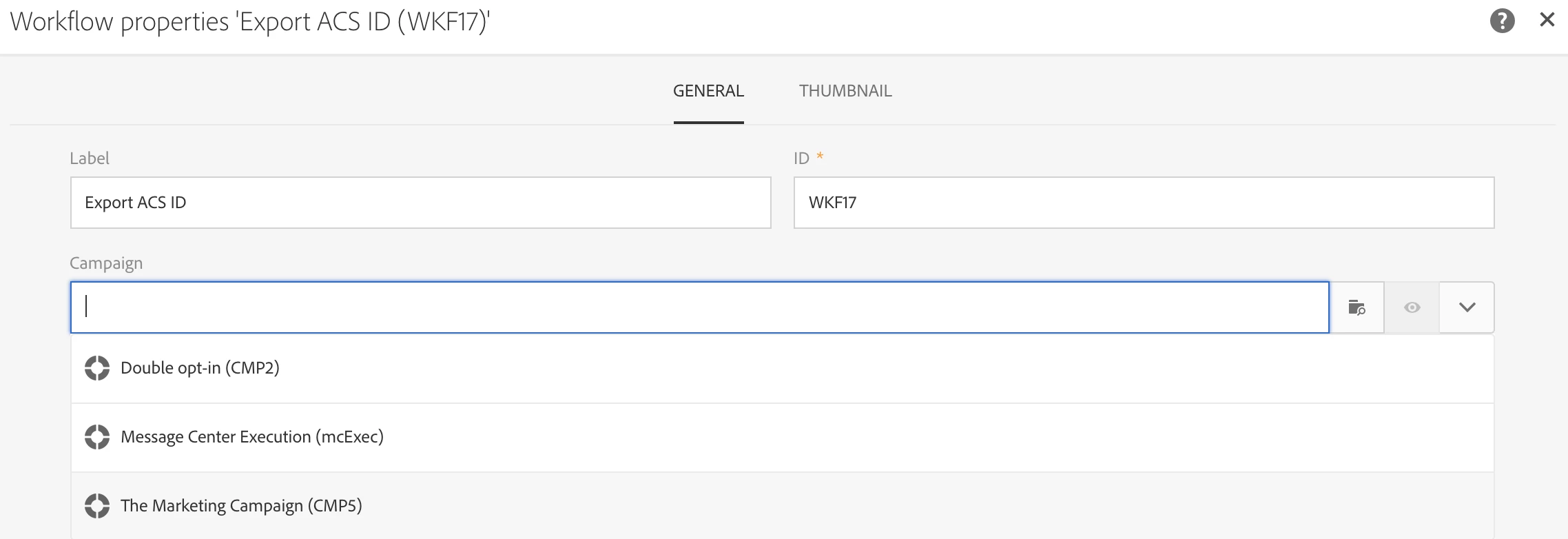Click campaign icon beside The Marketing Campaign

click(x=97, y=506)
